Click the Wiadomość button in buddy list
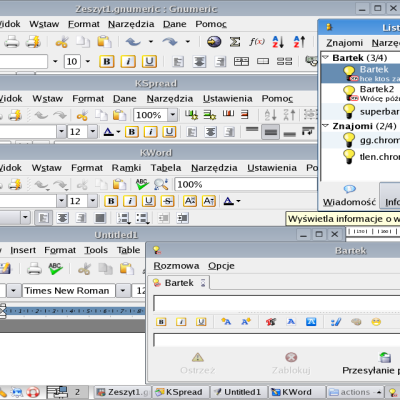Viewport: 400px width, 400px height. [349, 196]
